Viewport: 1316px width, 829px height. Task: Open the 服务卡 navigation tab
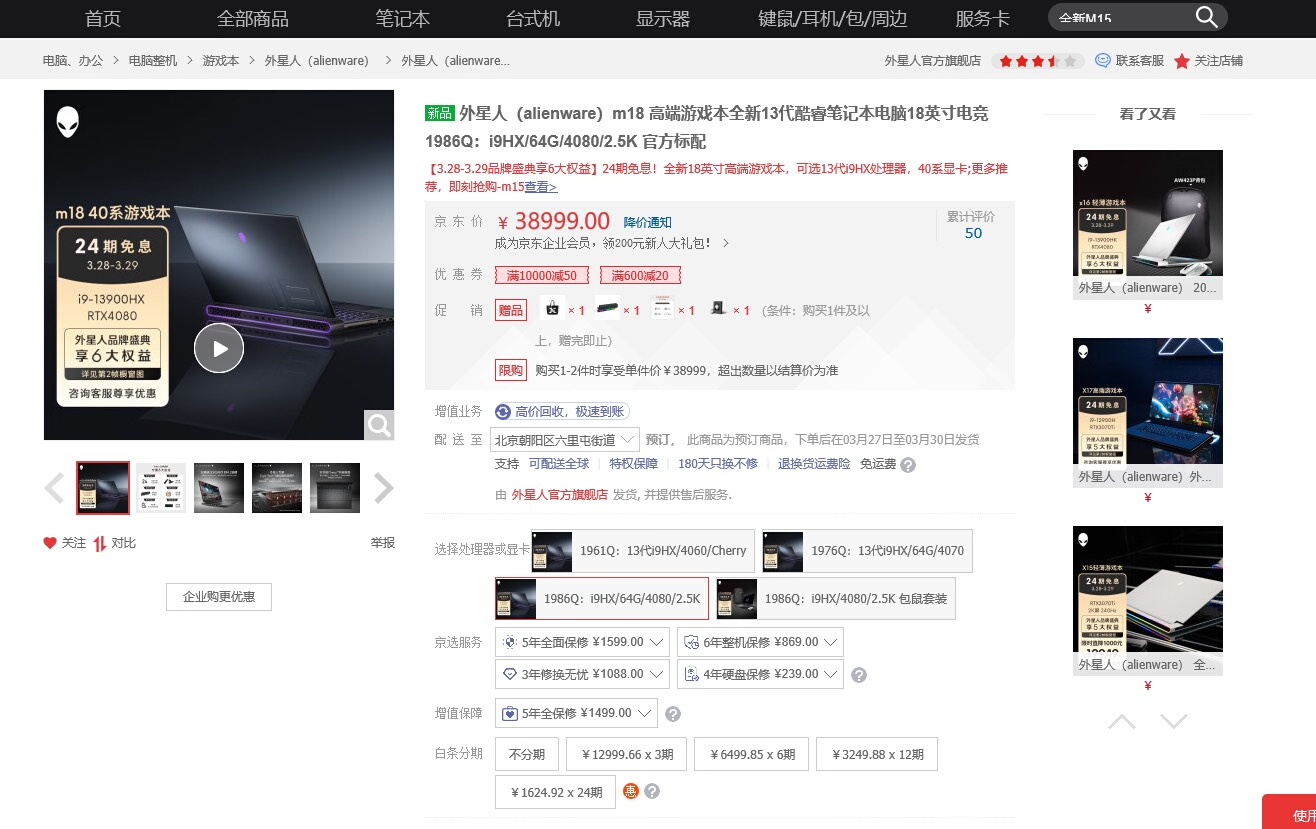pyautogui.click(x=982, y=18)
